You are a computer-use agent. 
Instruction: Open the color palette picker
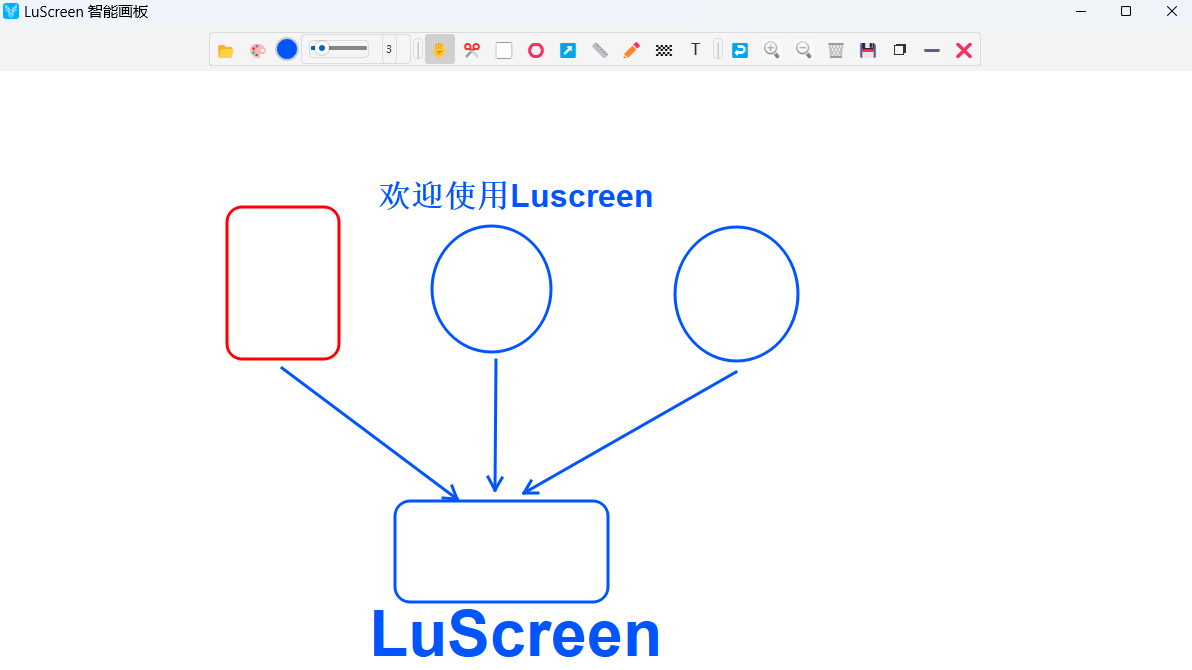pyautogui.click(x=258, y=49)
